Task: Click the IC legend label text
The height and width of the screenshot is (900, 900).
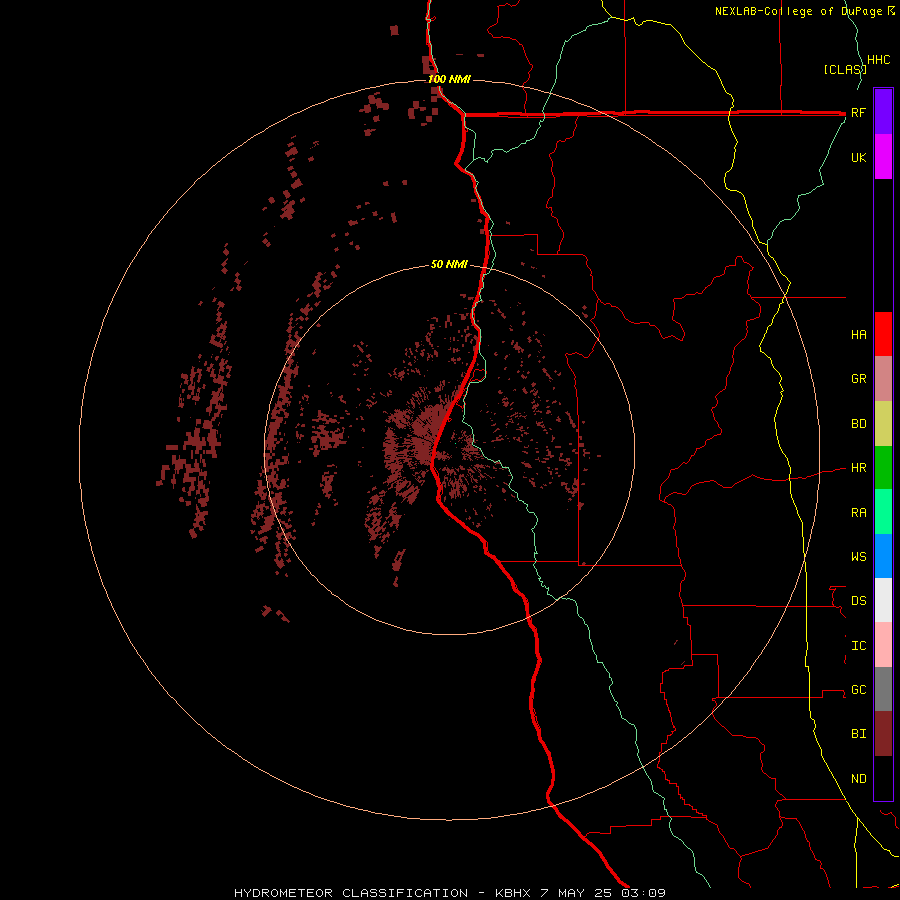Action: click(x=859, y=645)
